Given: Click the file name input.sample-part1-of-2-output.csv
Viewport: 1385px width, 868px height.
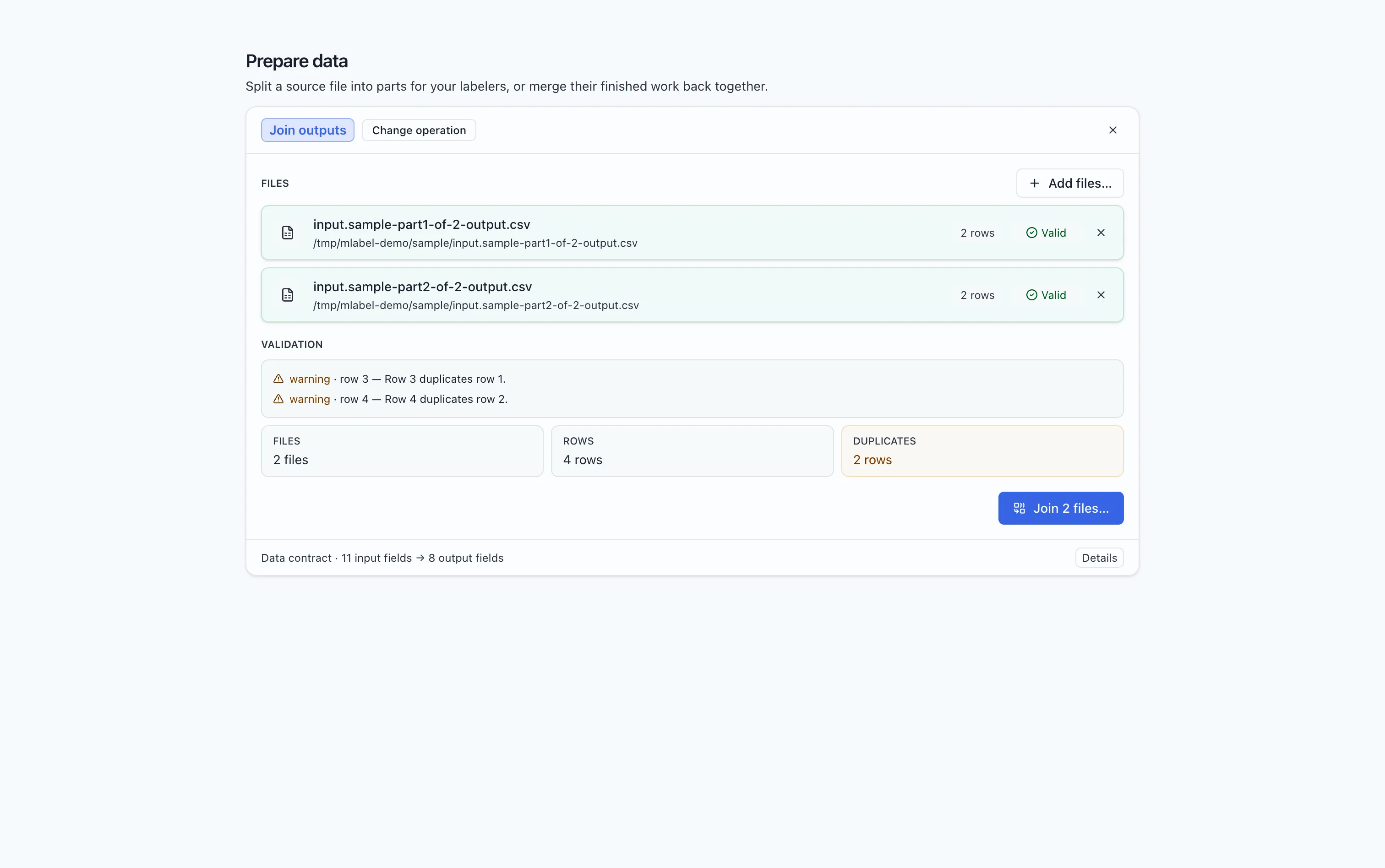Looking at the screenshot, I should [421, 224].
